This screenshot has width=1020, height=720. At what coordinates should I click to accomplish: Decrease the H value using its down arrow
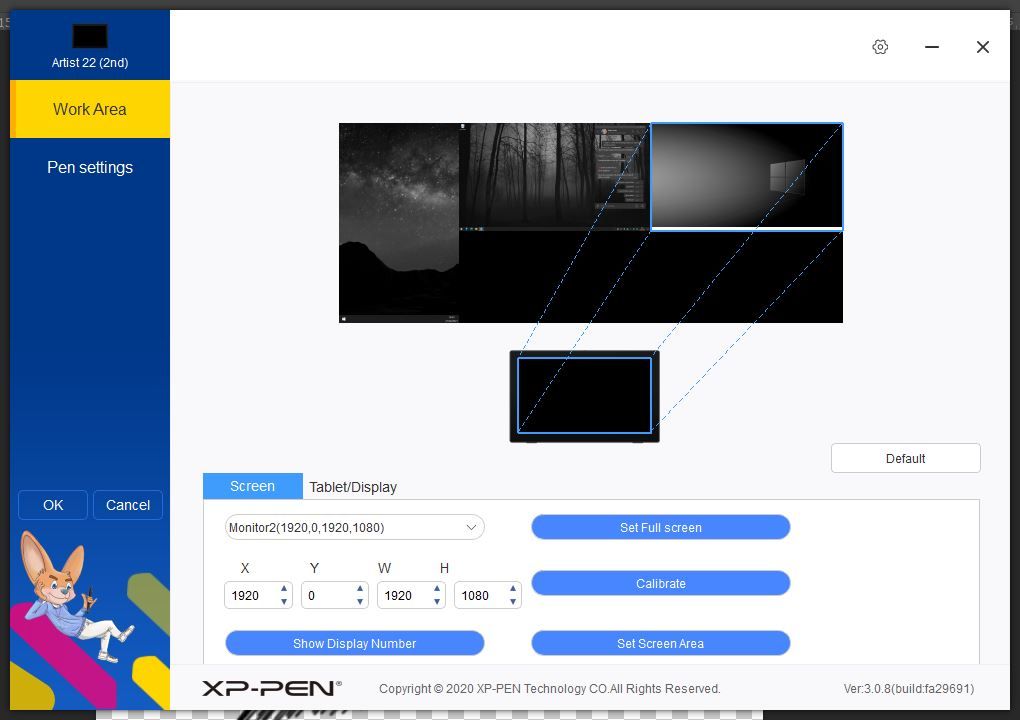pyautogui.click(x=513, y=600)
